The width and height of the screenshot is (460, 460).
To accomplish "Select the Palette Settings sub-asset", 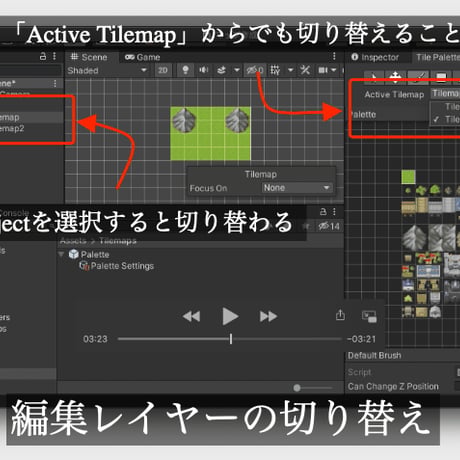I will (x=117, y=266).
